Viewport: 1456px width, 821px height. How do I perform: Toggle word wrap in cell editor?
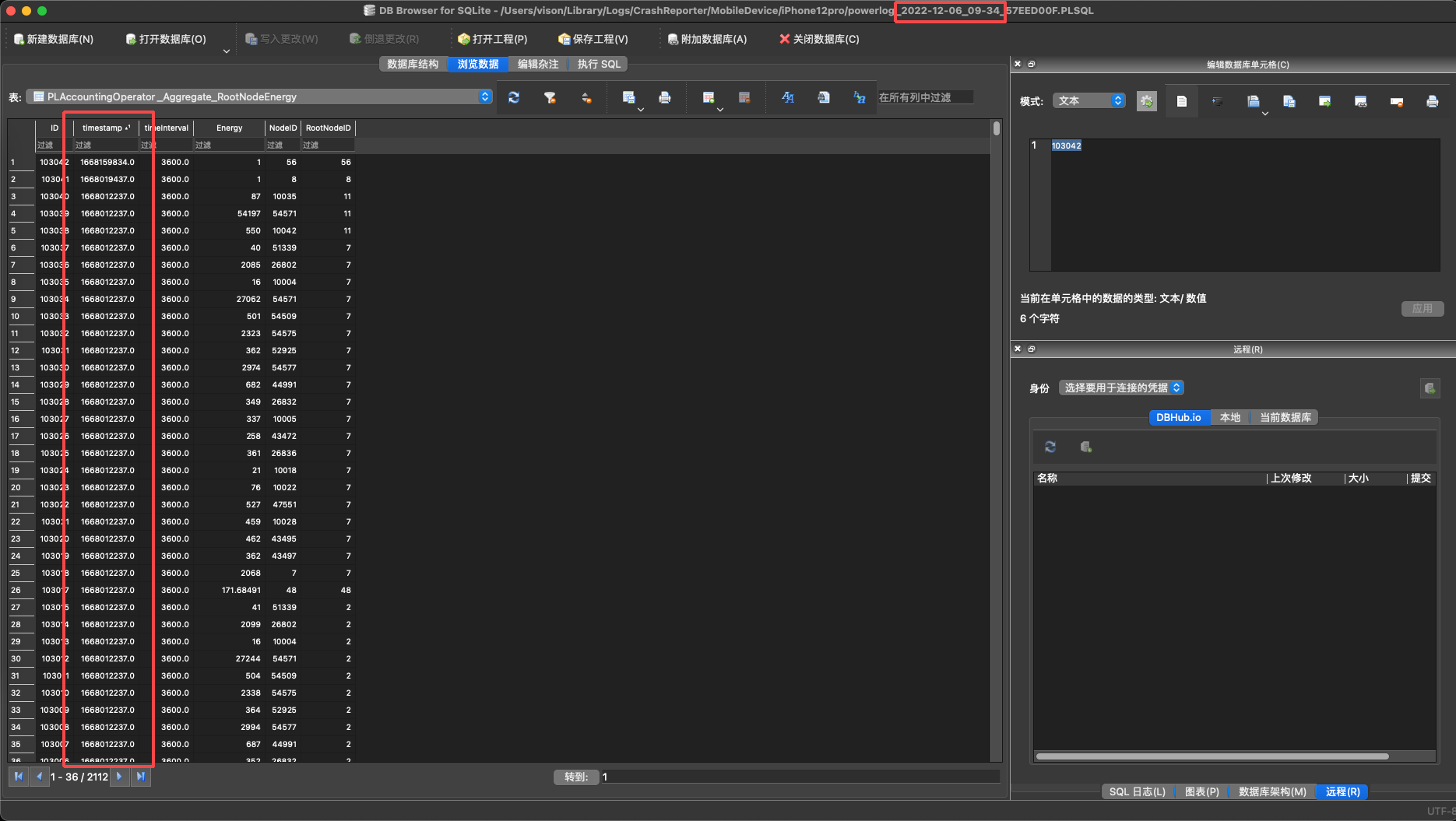coord(1217,101)
